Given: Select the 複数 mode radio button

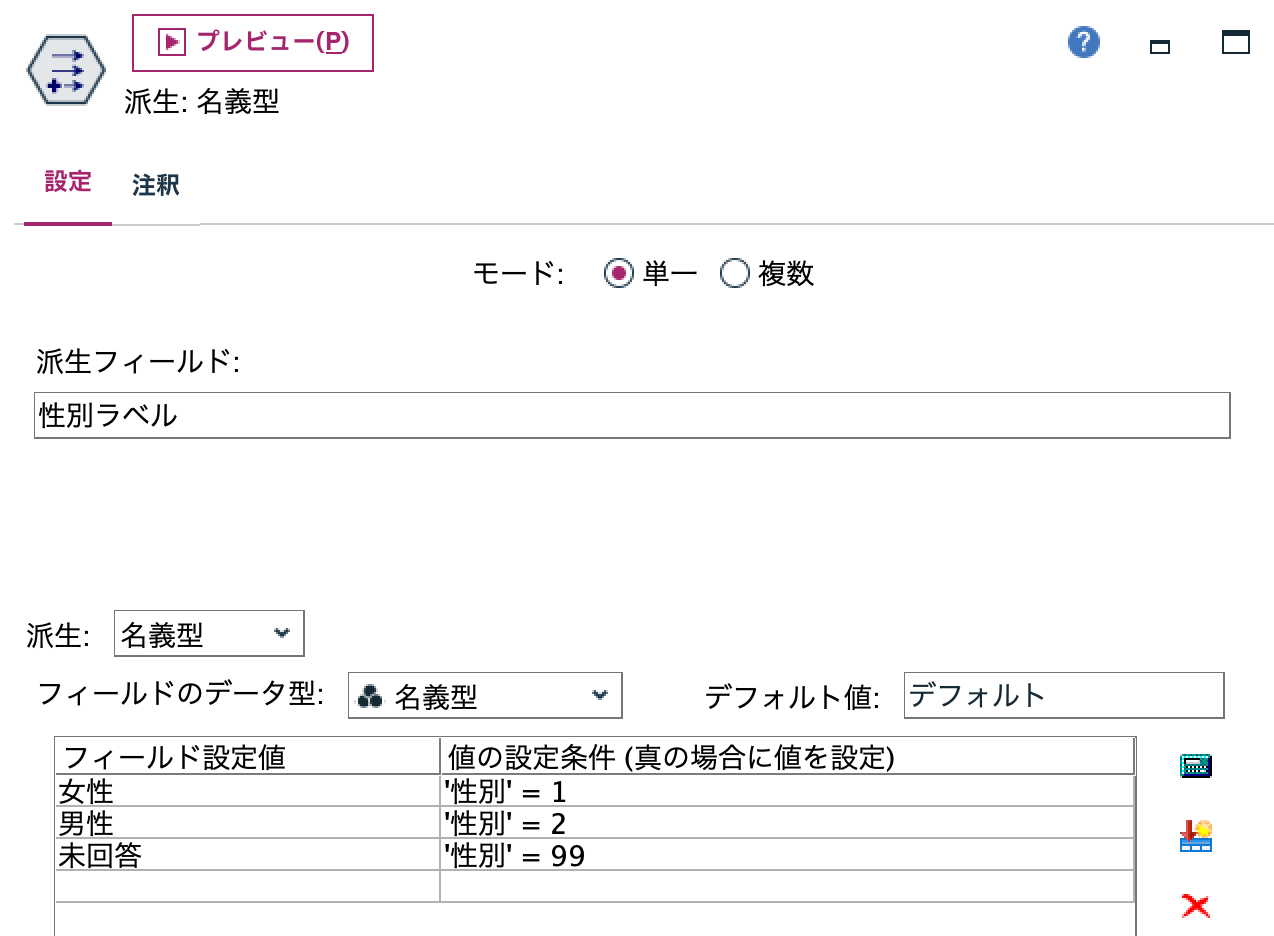Looking at the screenshot, I should click(735, 273).
